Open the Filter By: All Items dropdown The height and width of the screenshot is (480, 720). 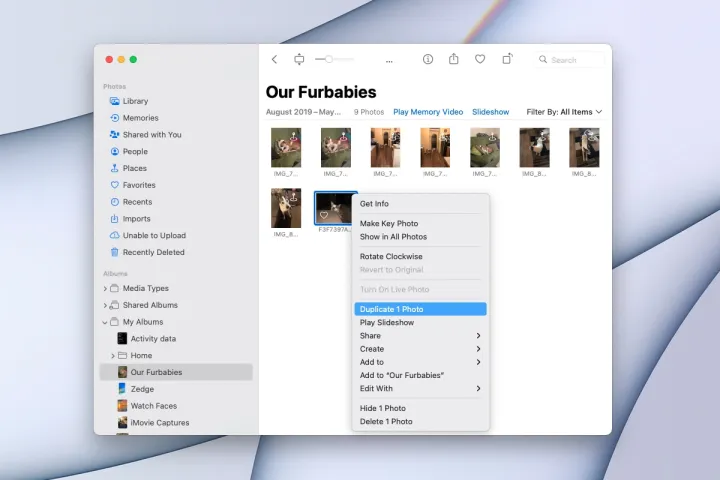tap(564, 112)
